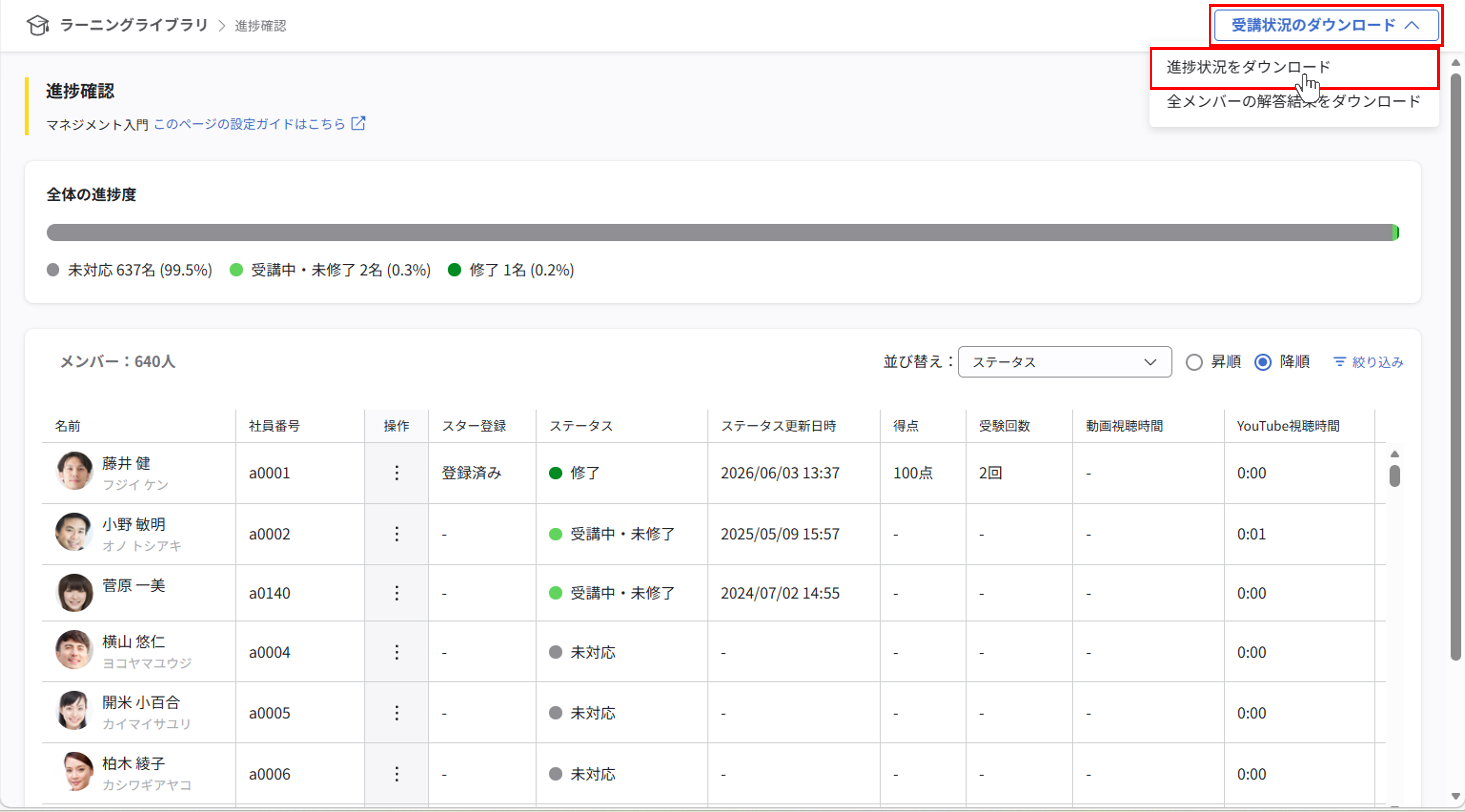Open the three-dot action menu for 柏木 綾子
Screen dimensions: 1465x812
pyautogui.click(x=397, y=773)
